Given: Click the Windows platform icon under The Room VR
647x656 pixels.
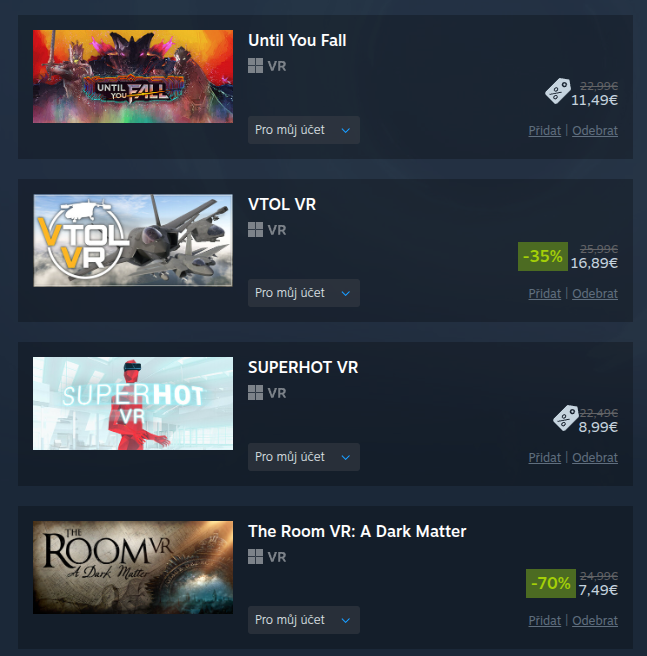Looking at the screenshot, I should click(255, 557).
